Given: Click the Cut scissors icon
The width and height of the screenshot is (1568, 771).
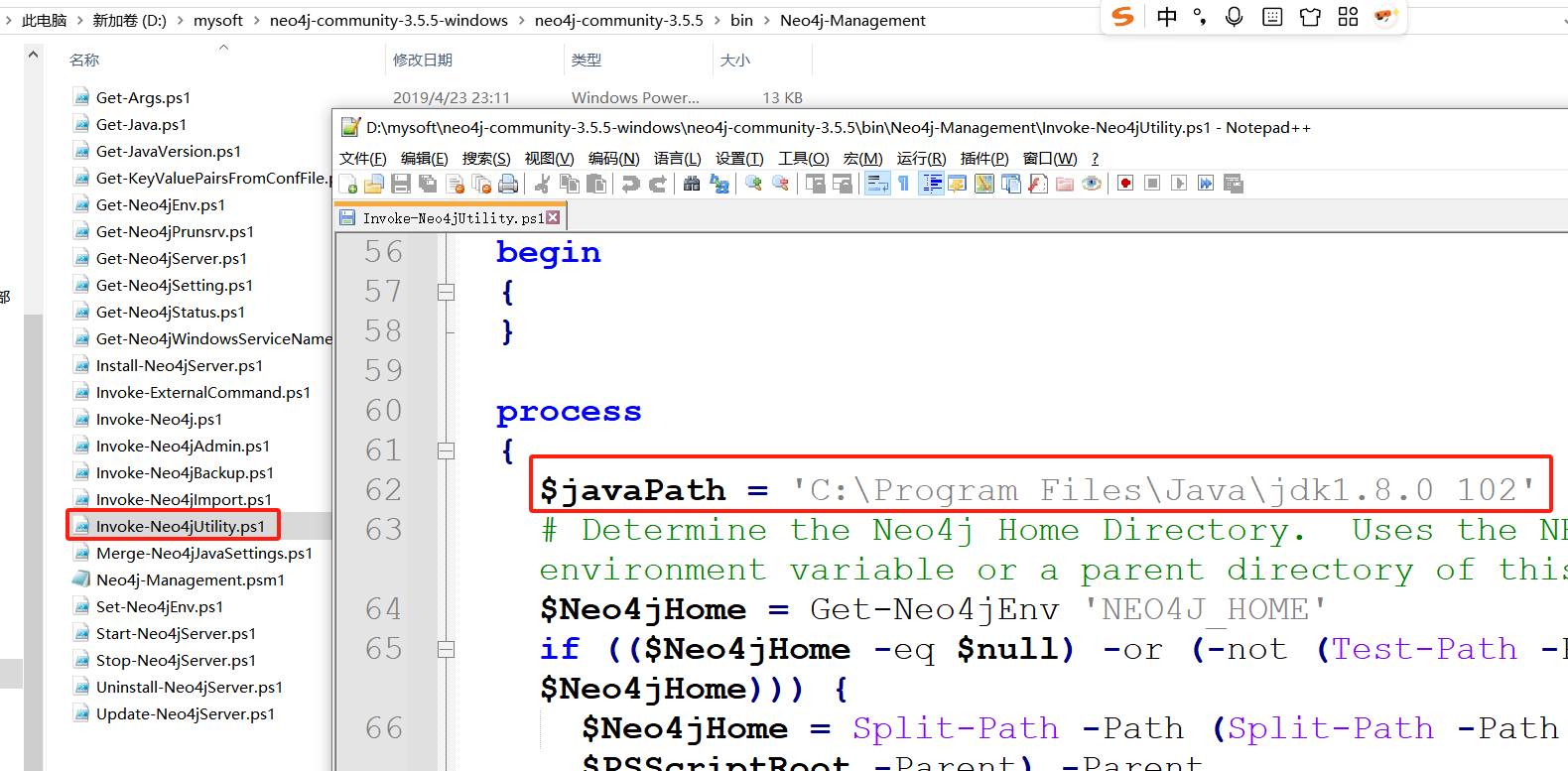Looking at the screenshot, I should pos(541,184).
